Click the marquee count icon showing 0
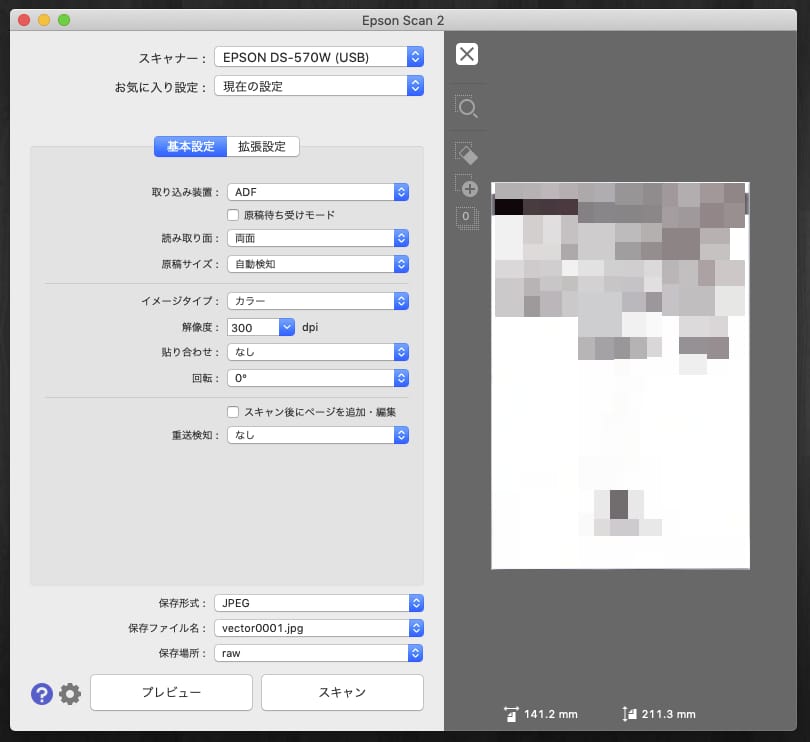810x742 pixels. (464, 217)
